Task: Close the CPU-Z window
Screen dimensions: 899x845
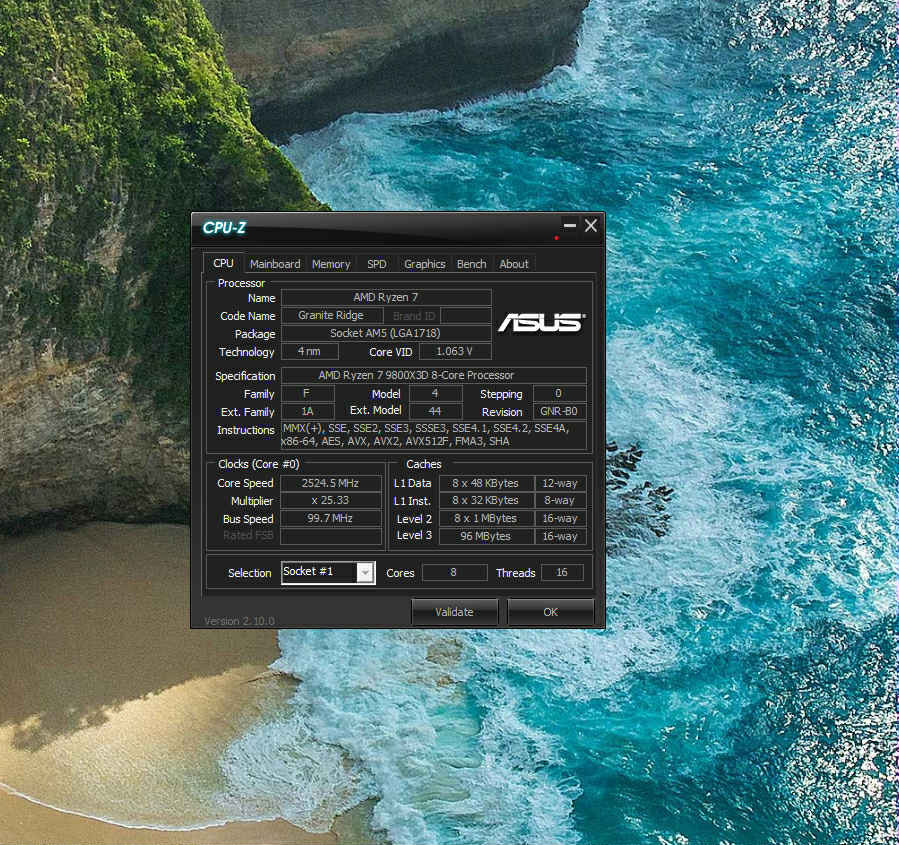Action: [x=591, y=226]
